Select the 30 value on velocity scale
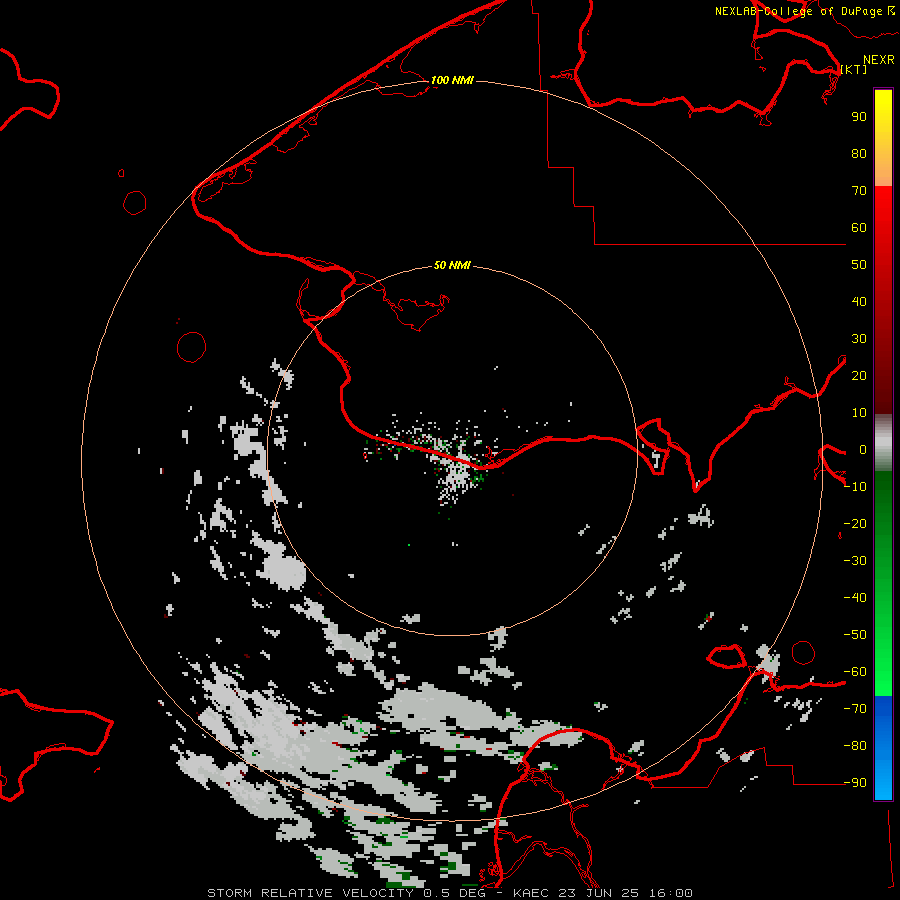 click(x=859, y=339)
